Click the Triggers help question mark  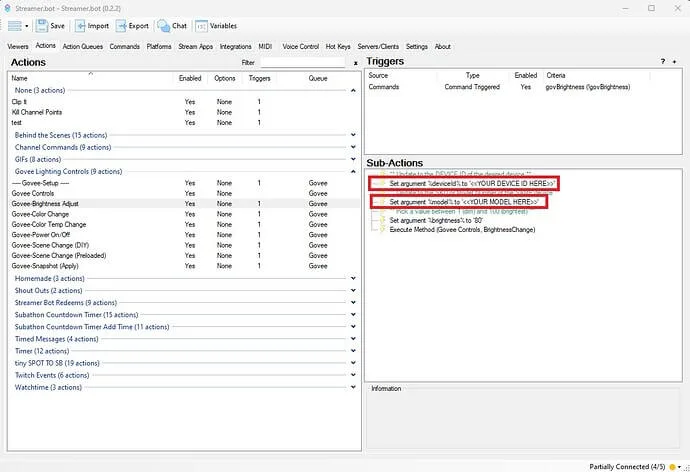[663, 62]
